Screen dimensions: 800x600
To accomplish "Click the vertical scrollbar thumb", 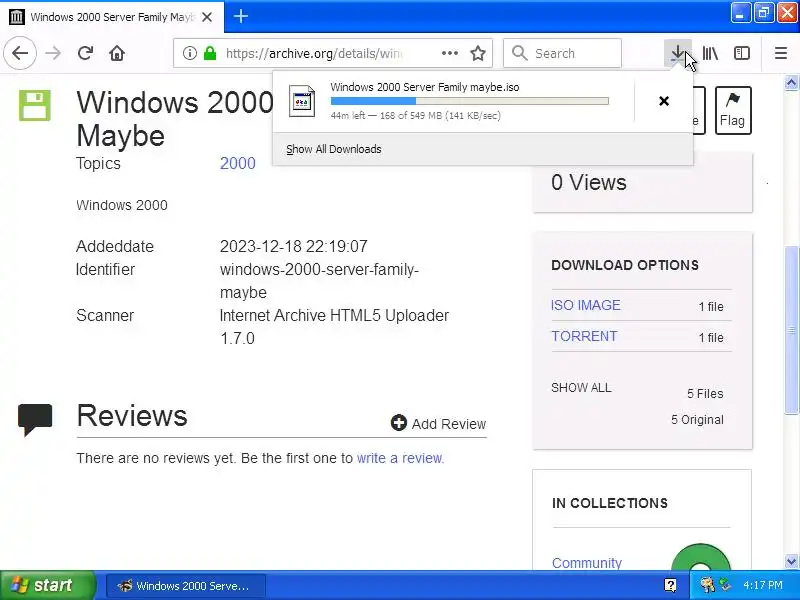I will (x=791, y=330).
